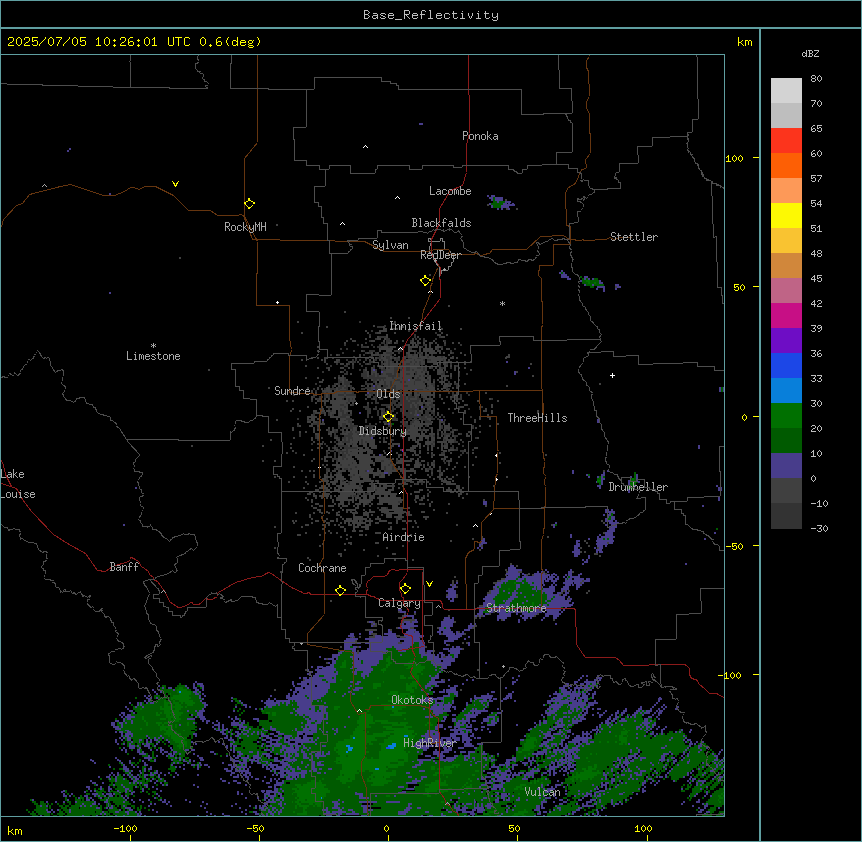This screenshot has width=862, height=842.
Task: Select the yellow diamond marker below Cochrane
Action: [x=340, y=590]
